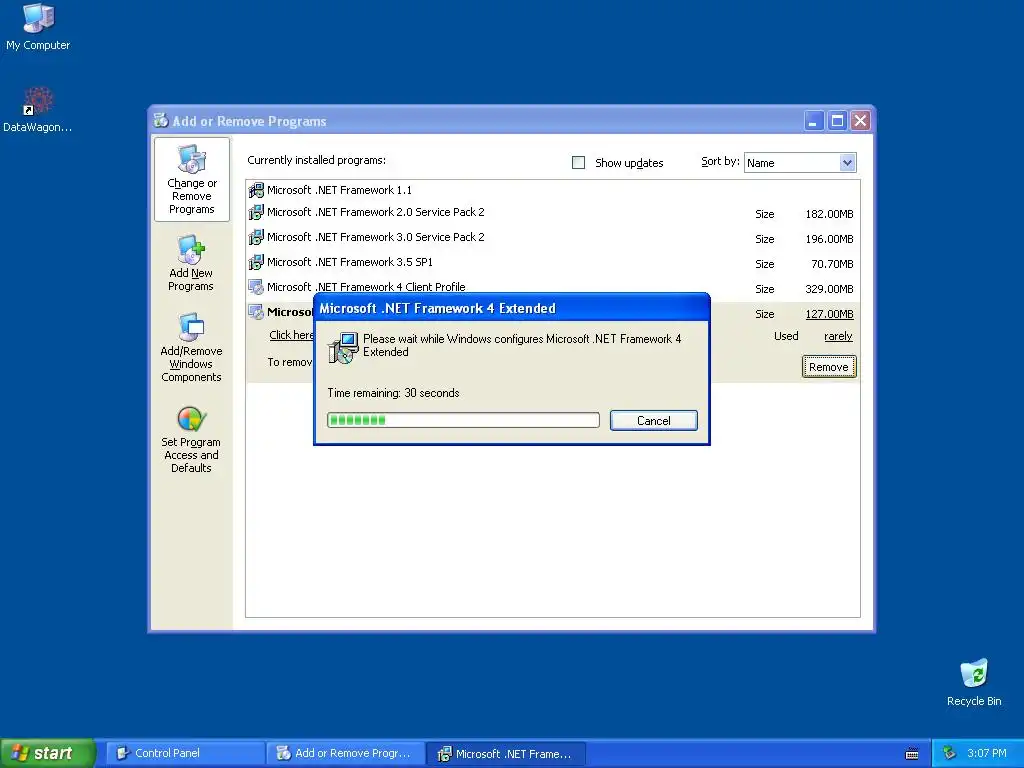Follow the 'Click here' support information link

[x=291, y=335]
